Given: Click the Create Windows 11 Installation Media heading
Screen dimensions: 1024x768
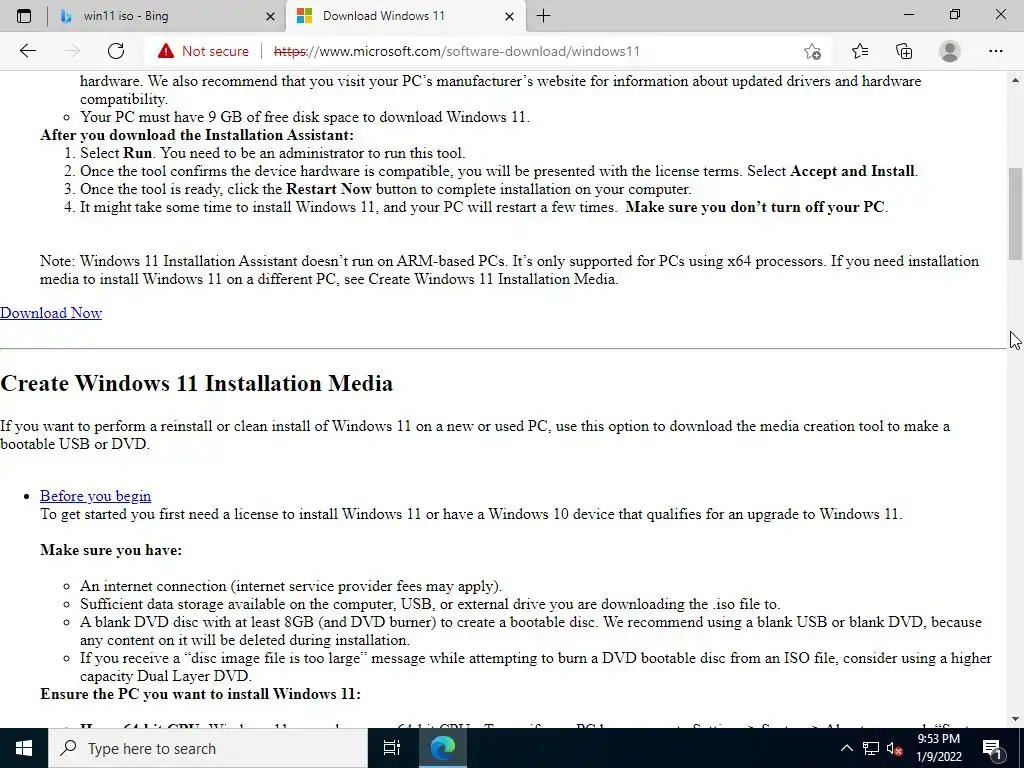Looking at the screenshot, I should coord(197,383).
